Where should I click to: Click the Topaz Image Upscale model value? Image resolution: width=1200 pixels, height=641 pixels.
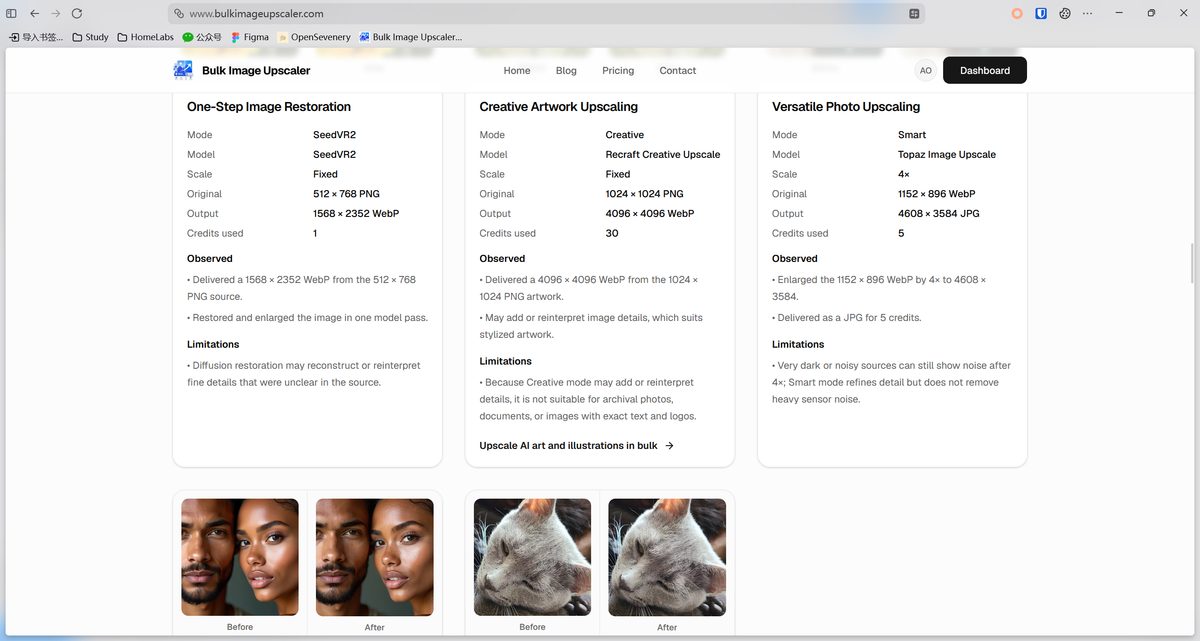coord(947,155)
